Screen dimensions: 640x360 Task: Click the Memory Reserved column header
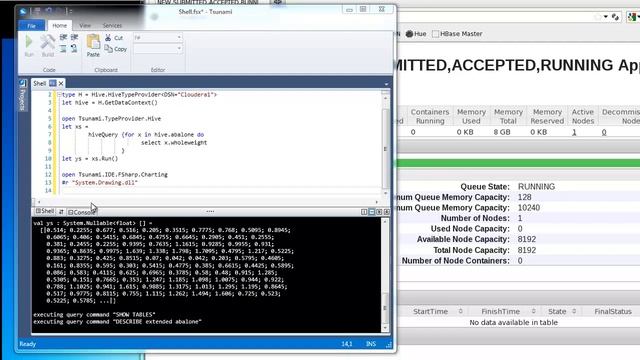tap(547, 116)
